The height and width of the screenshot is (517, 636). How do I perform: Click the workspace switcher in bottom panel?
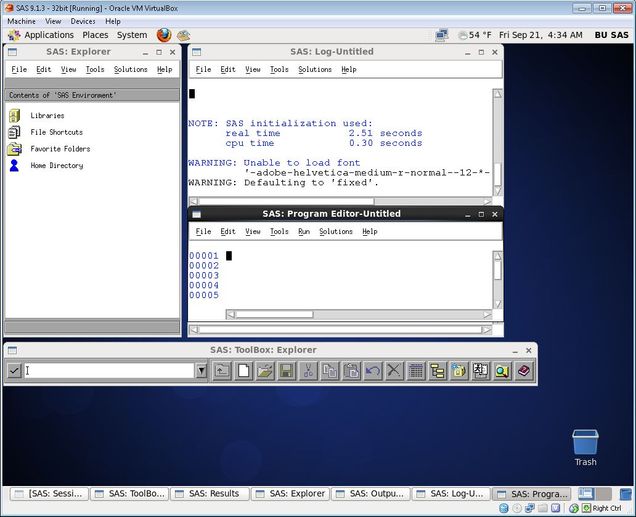595,494
